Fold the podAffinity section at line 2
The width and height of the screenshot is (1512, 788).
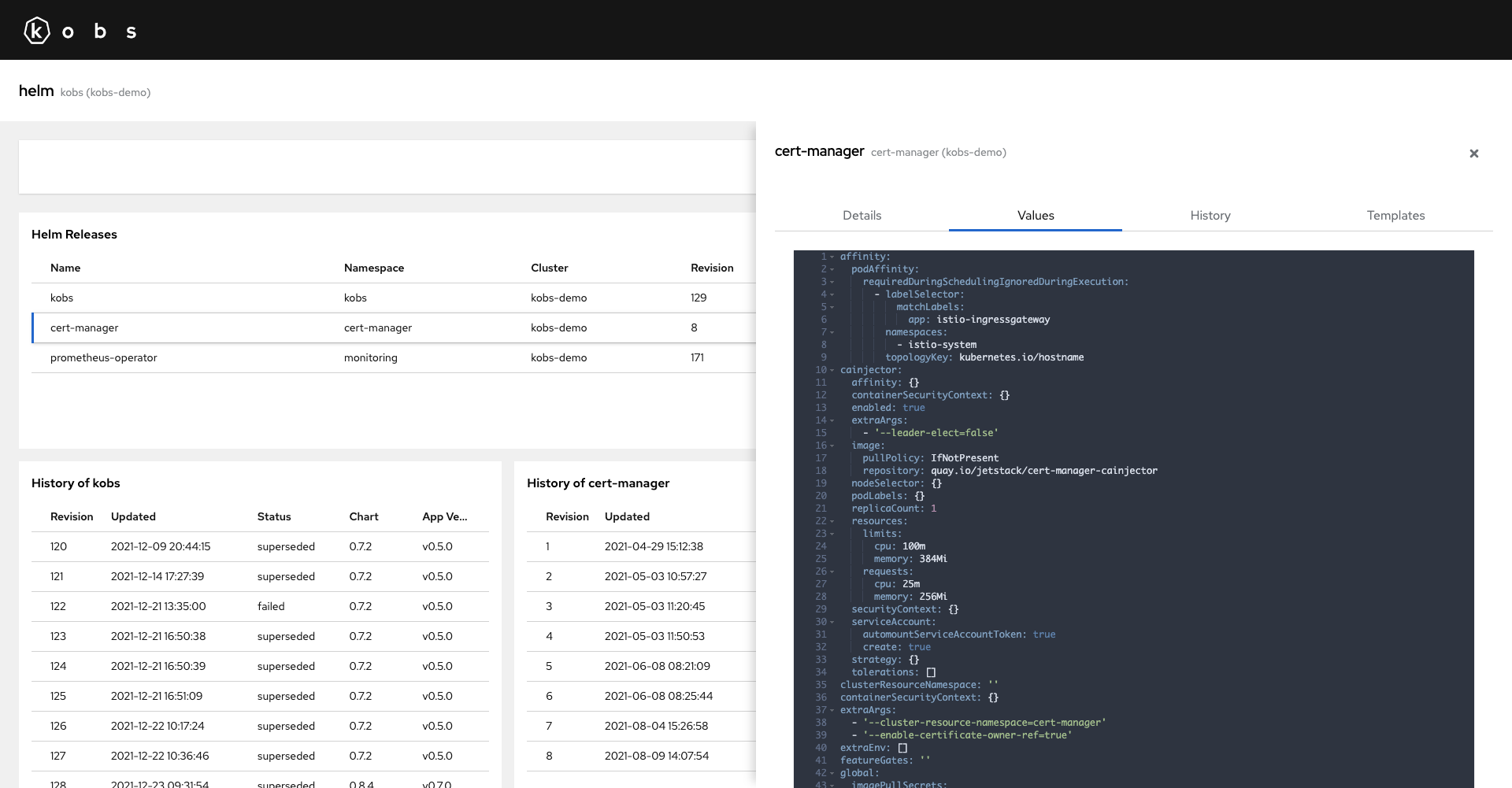point(832,269)
